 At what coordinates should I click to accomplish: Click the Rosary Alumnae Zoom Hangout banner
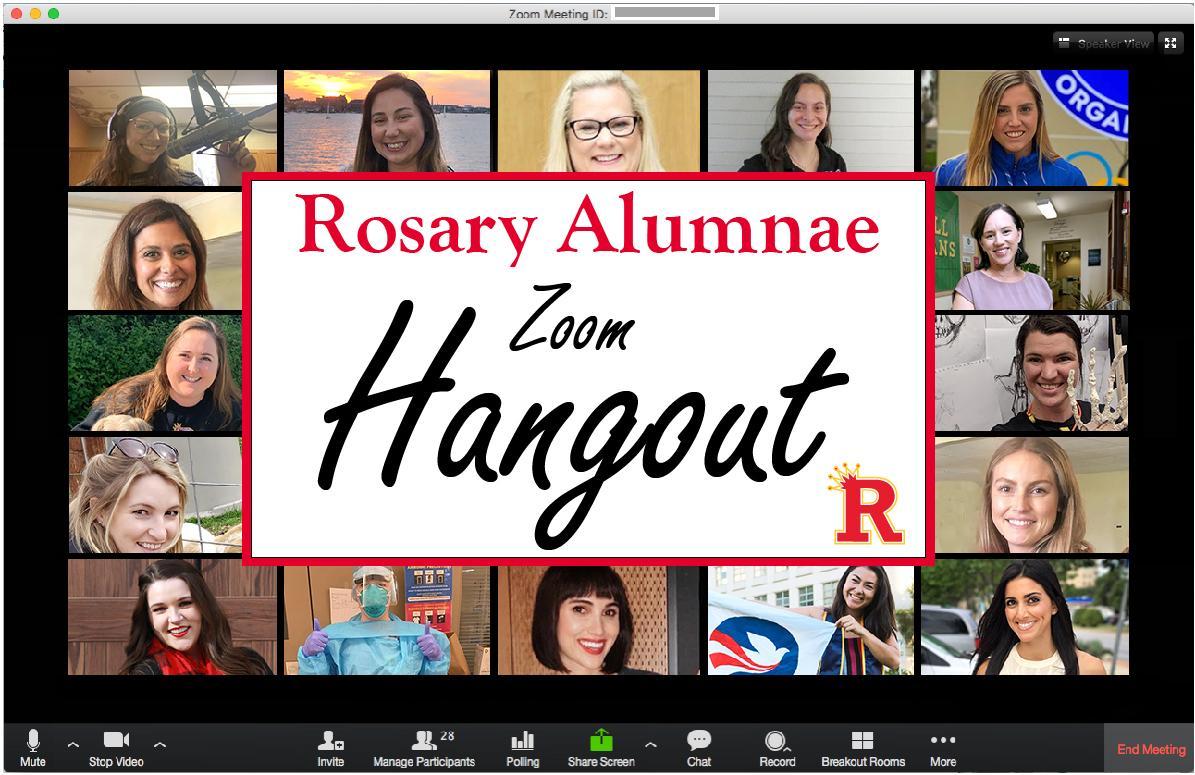[588, 370]
